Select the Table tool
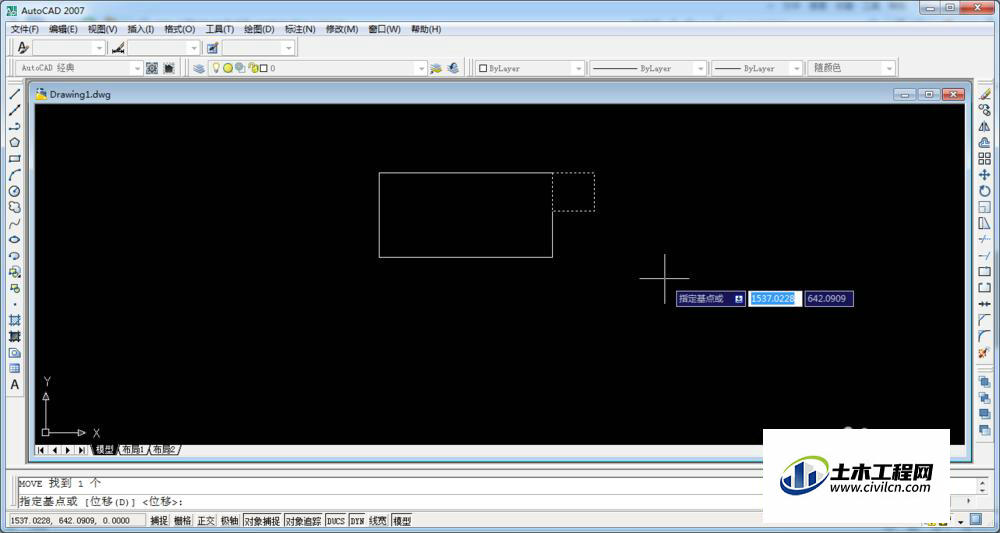This screenshot has width=1000, height=533. pyautogui.click(x=15, y=369)
